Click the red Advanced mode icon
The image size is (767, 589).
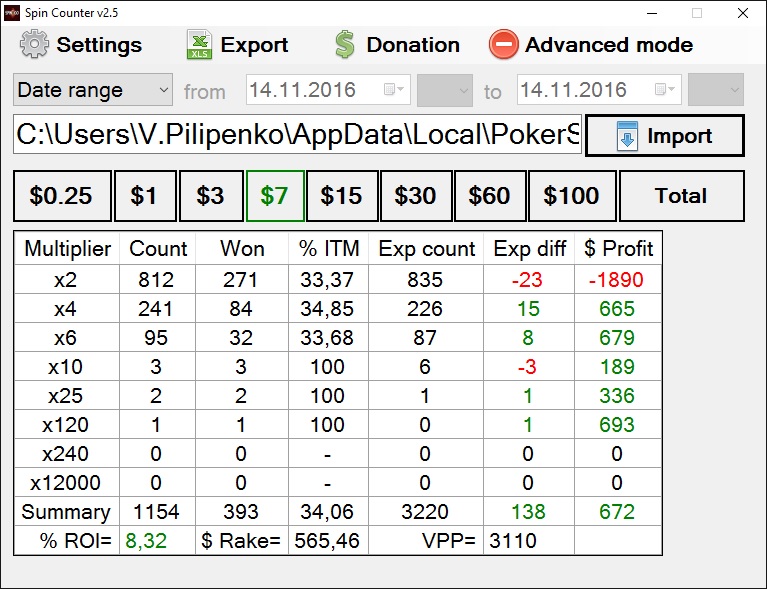pyautogui.click(x=503, y=45)
